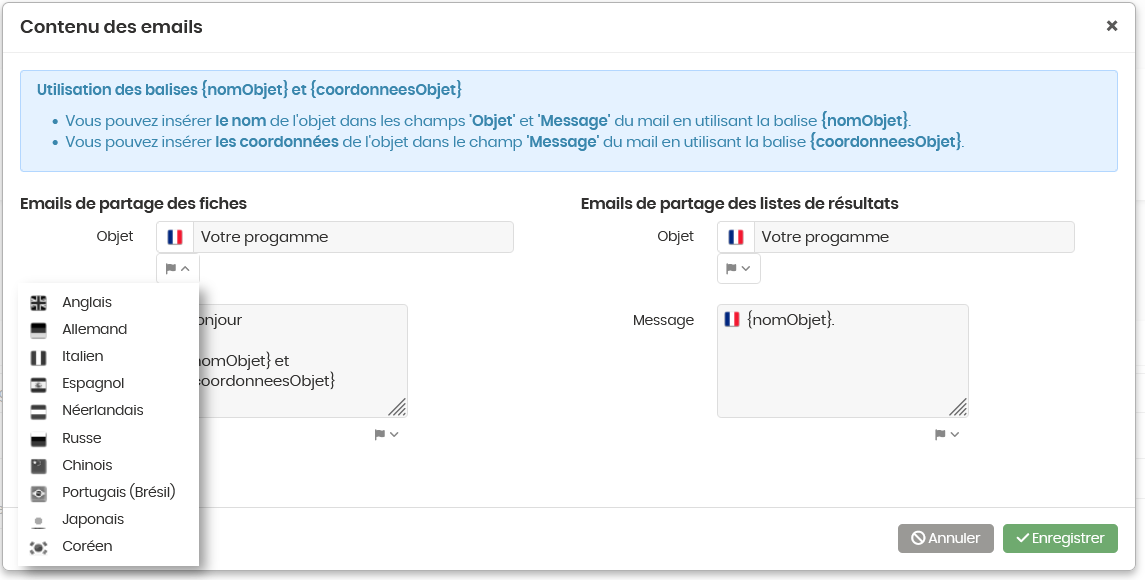
Task: Click the Russian flag icon
Action: pos(39,439)
